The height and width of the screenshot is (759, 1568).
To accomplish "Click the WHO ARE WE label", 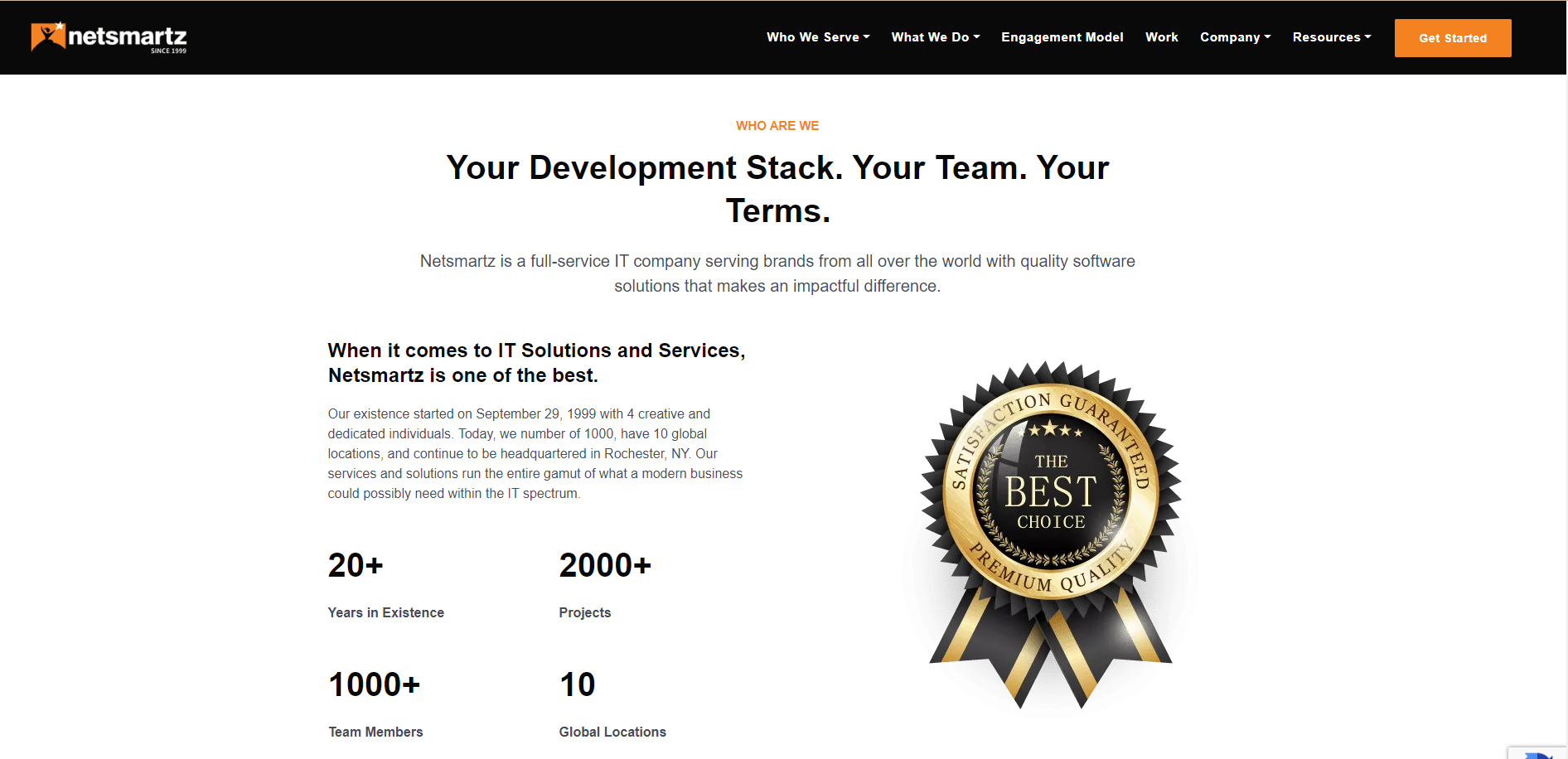I will (x=777, y=126).
